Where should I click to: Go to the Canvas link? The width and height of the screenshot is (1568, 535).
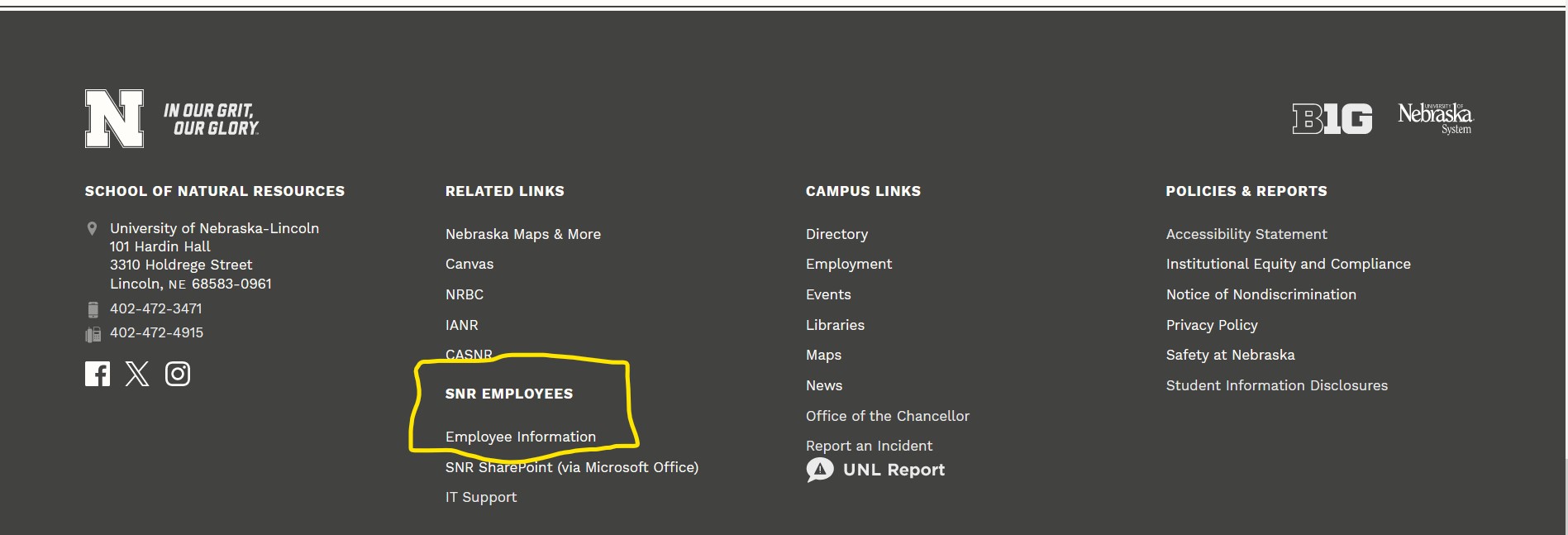(x=469, y=264)
